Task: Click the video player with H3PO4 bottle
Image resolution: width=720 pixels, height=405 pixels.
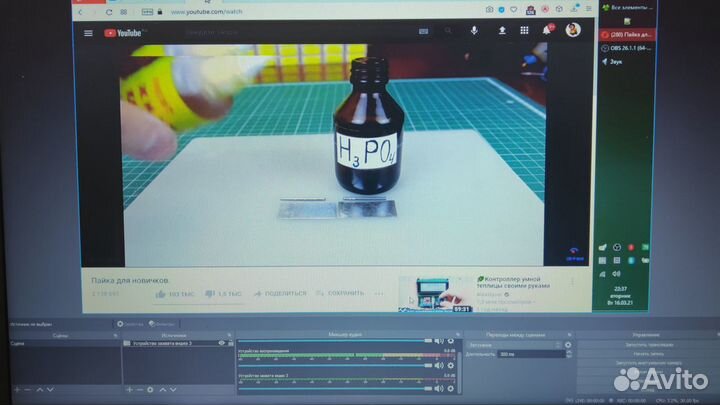Action: pos(334,155)
